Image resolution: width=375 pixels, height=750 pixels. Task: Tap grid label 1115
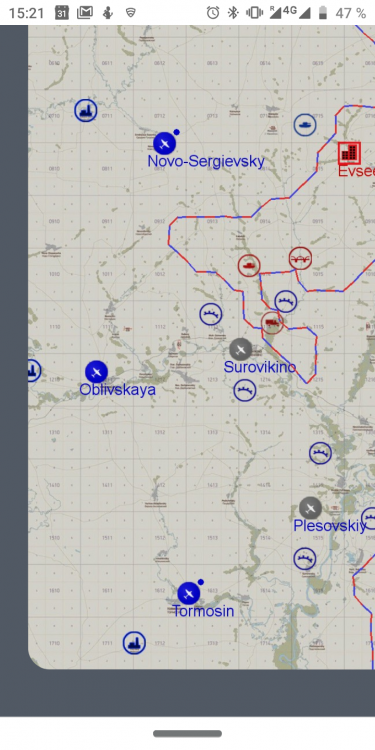(318, 327)
